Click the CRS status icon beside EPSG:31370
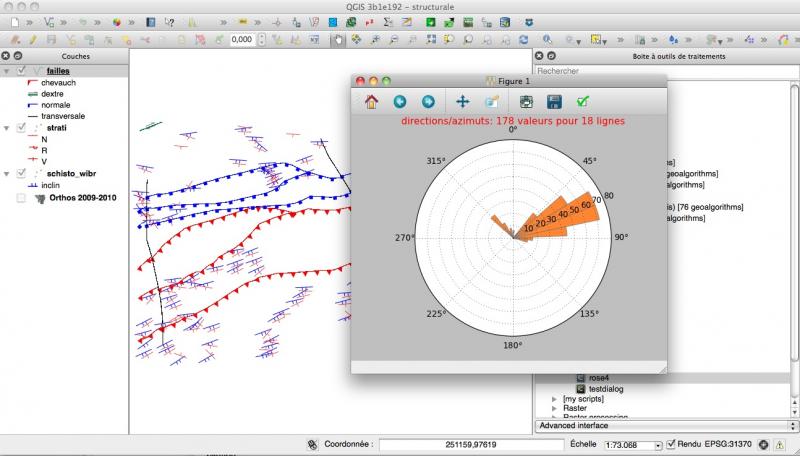Screen dimensions: 800x456 click(x=763, y=444)
